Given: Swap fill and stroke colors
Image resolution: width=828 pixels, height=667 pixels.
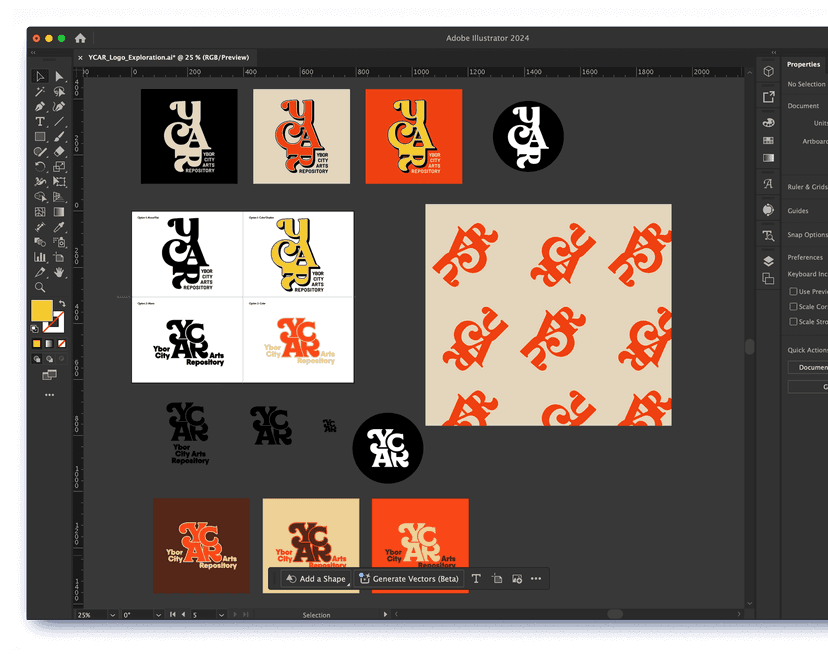Looking at the screenshot, I should 62,304.
